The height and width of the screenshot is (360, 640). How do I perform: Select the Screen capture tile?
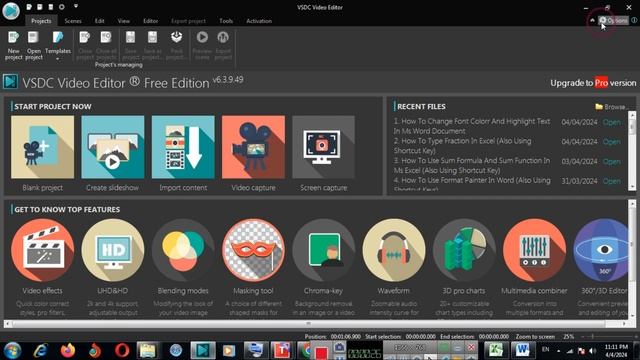[x=323, y=147]
